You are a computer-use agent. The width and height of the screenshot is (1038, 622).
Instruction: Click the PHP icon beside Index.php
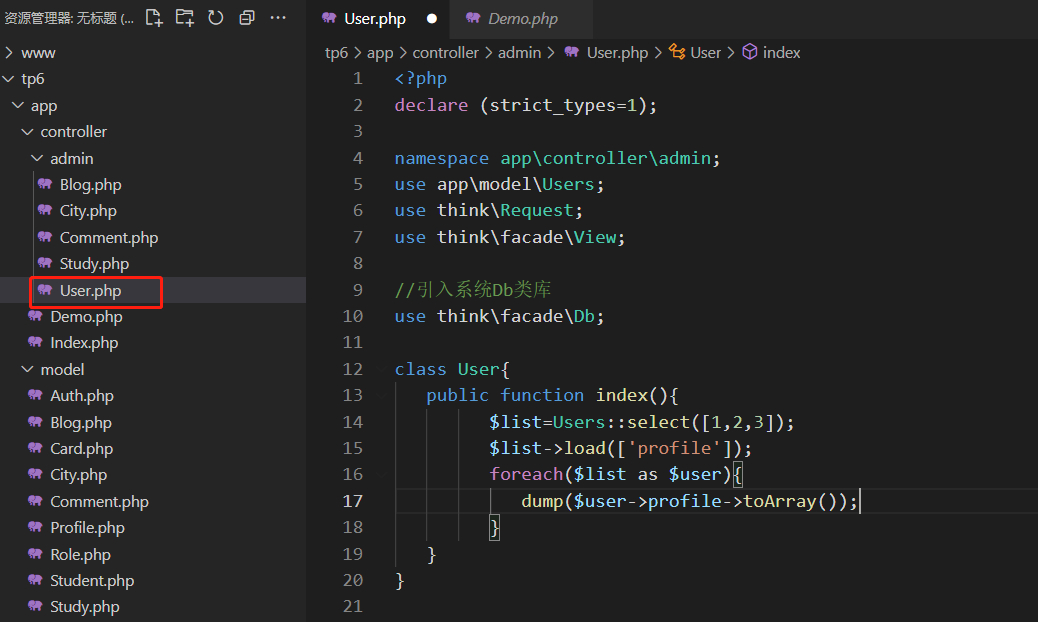click(x=36, y=342)
